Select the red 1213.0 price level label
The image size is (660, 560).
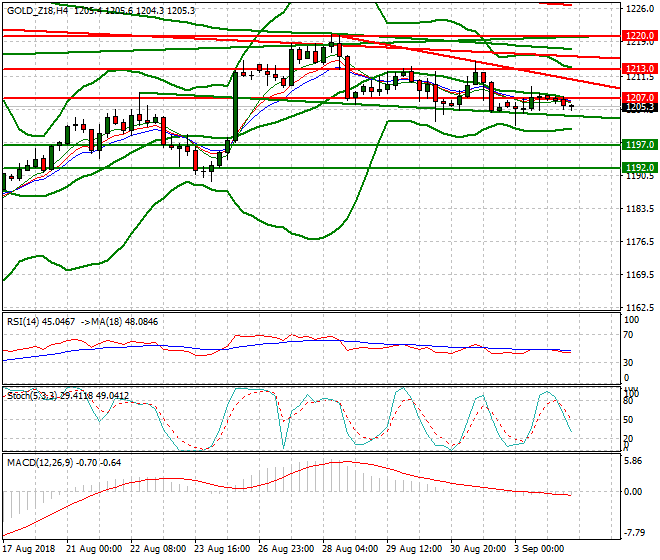click(639, 68)
